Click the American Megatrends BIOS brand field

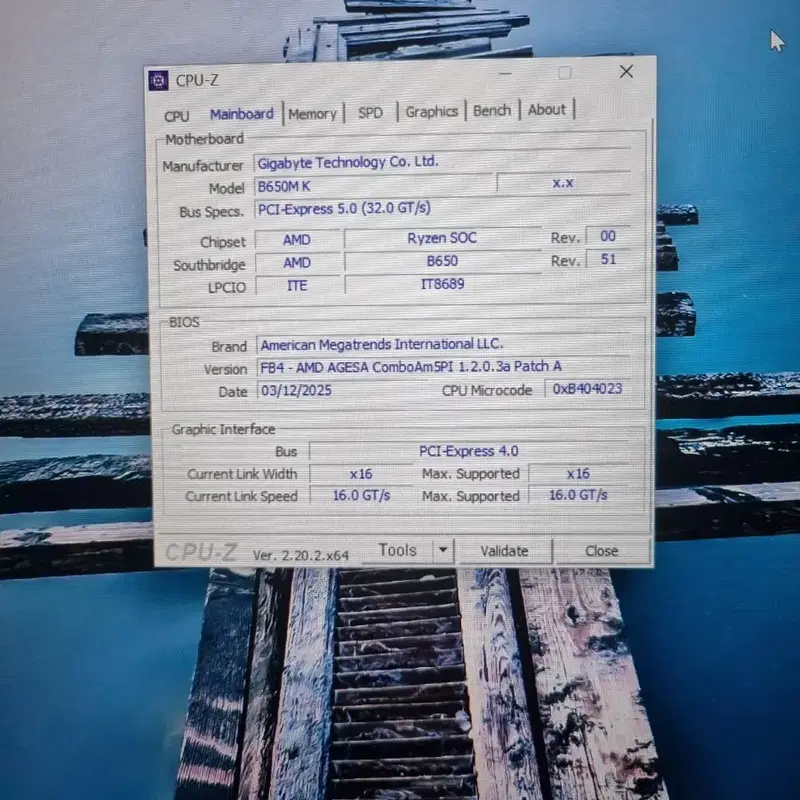pyautogui.click(x=444, y=344)
